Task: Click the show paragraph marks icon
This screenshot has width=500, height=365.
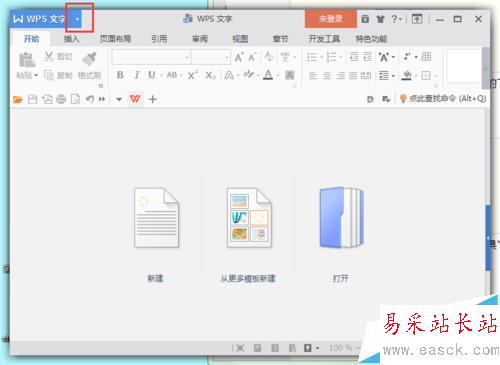Action: tap(406, 56)
